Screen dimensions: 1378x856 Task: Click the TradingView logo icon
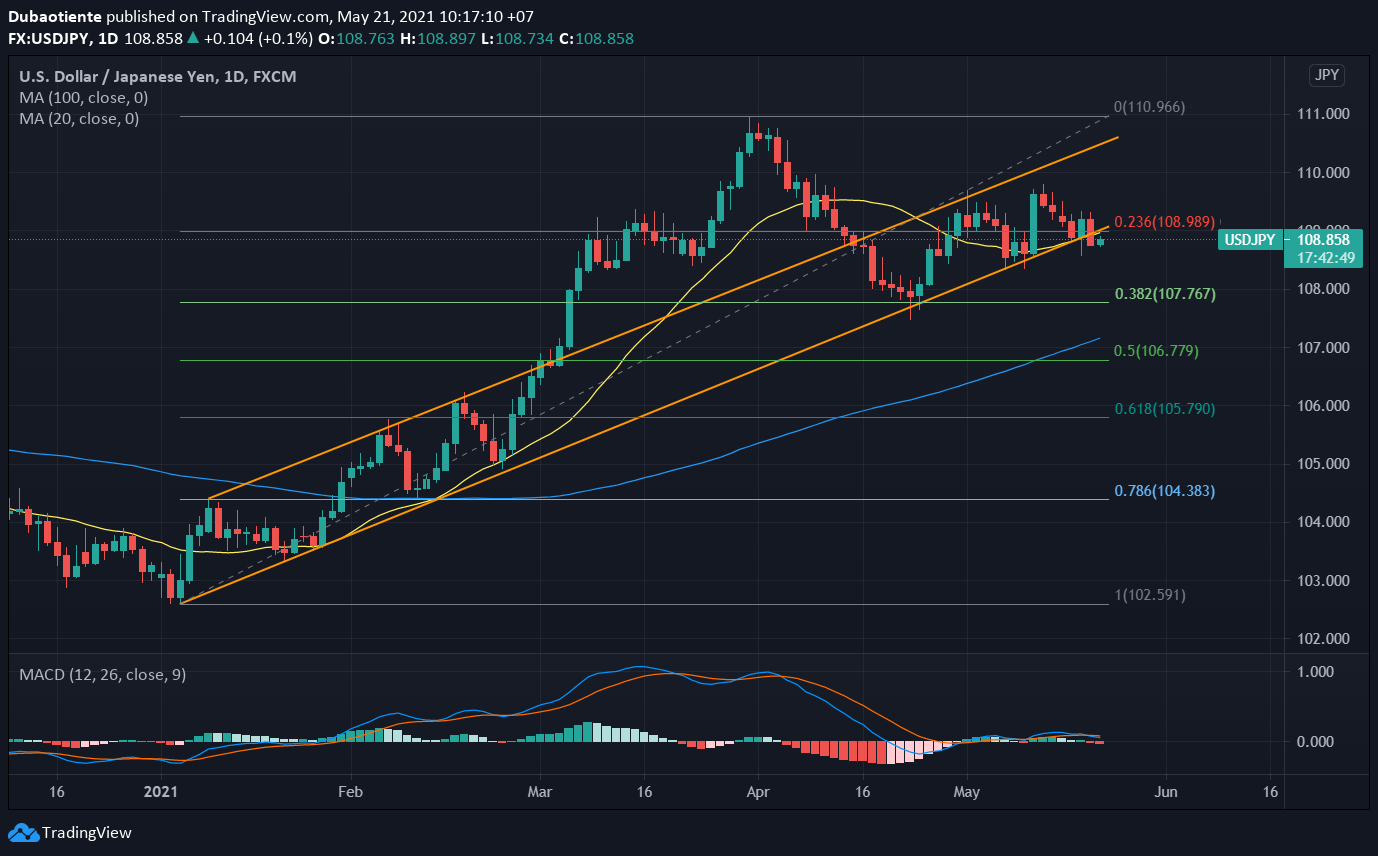tap(22, 832)
